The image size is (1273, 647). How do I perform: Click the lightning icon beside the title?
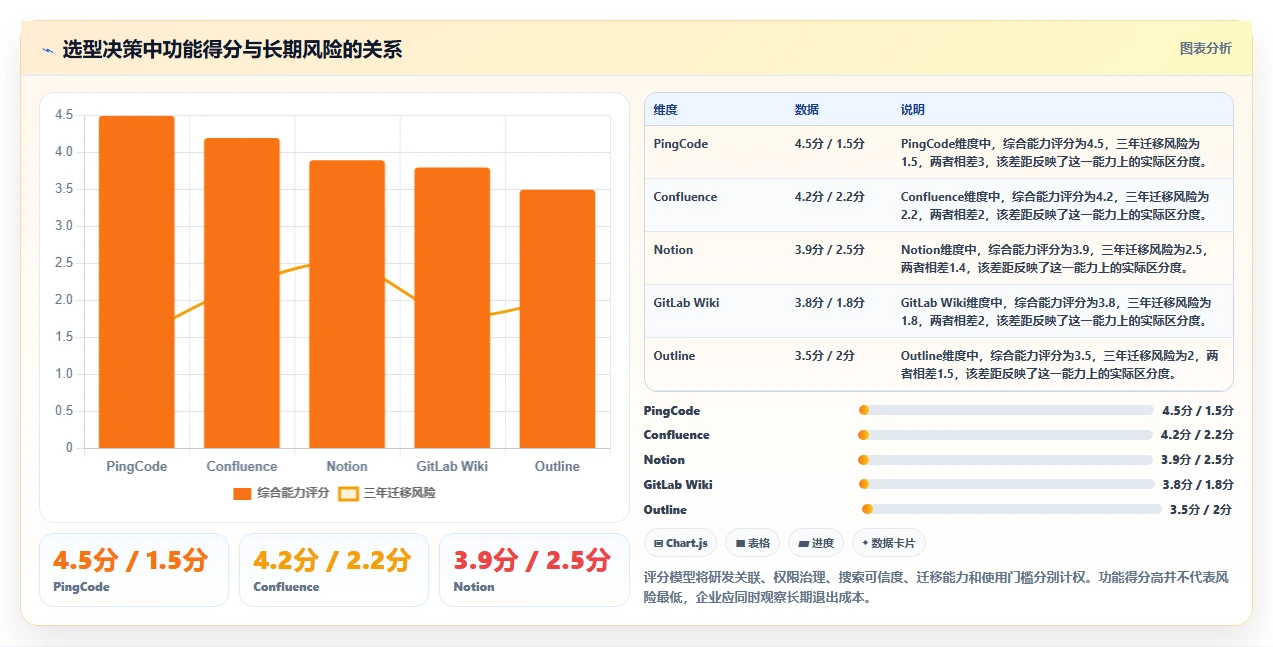(x=47, y=50)
